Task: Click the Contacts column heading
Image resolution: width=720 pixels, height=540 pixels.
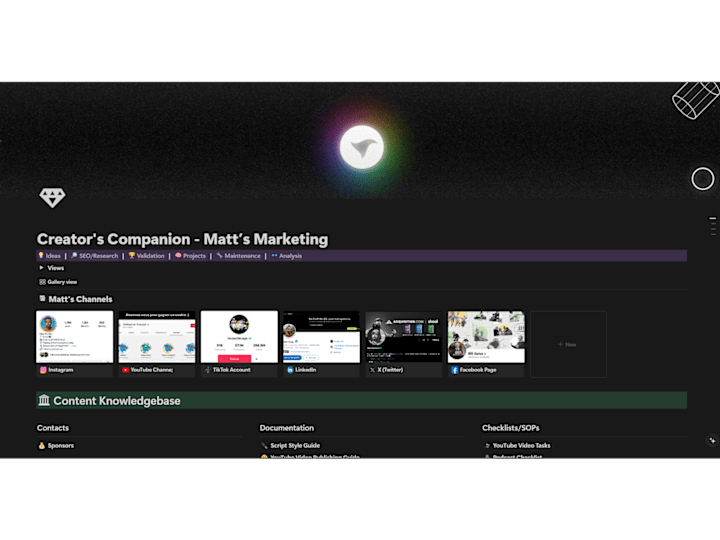Action: 53,428
